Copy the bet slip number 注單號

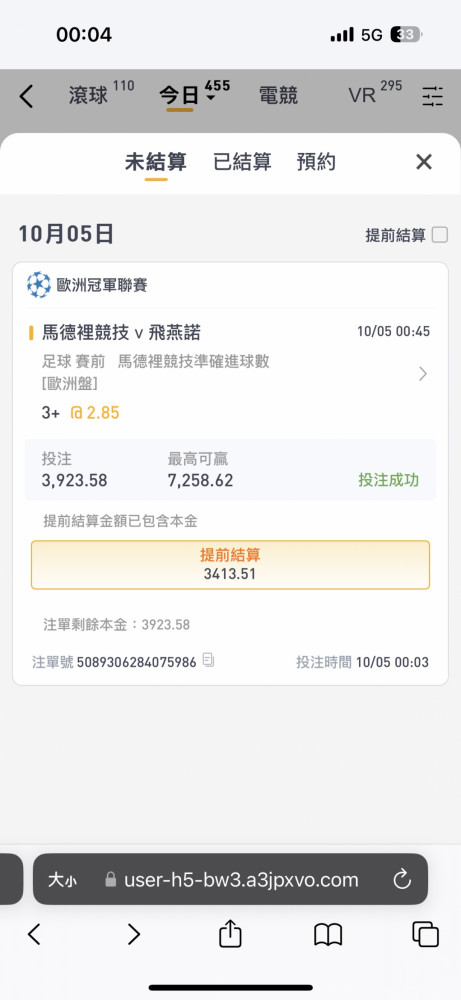coord(208,659)
